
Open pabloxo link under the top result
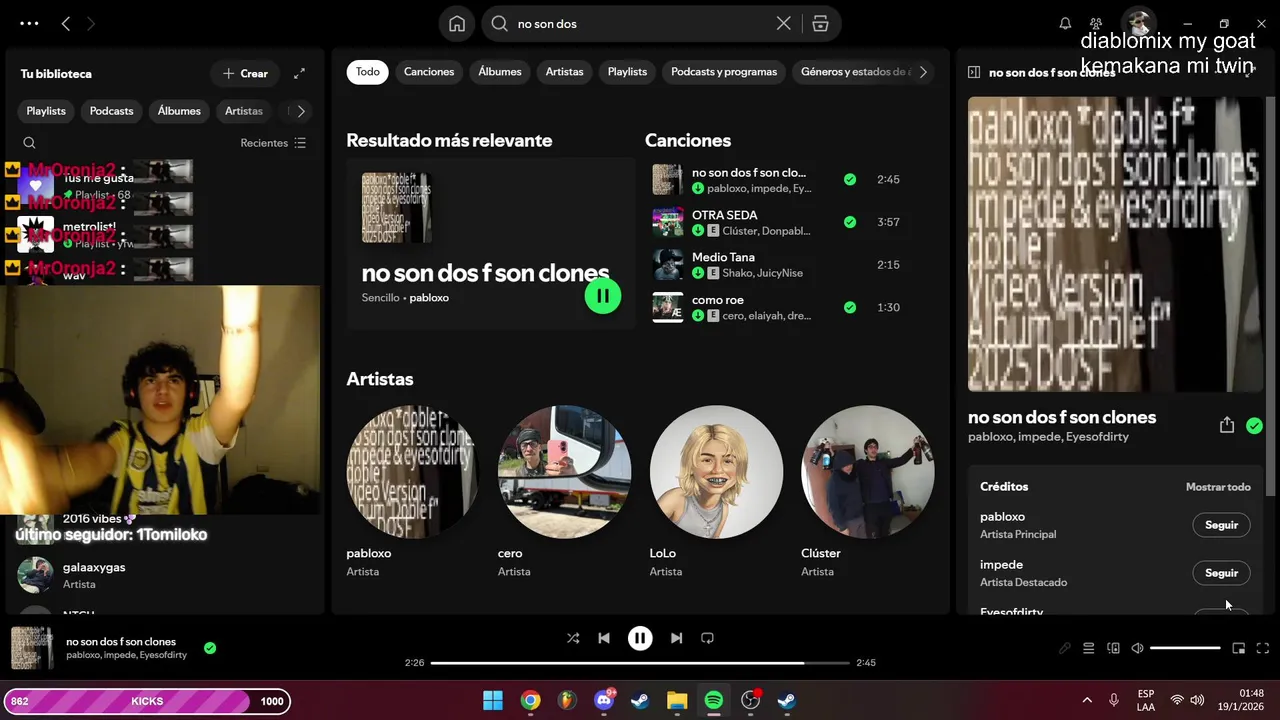[429, 298]
